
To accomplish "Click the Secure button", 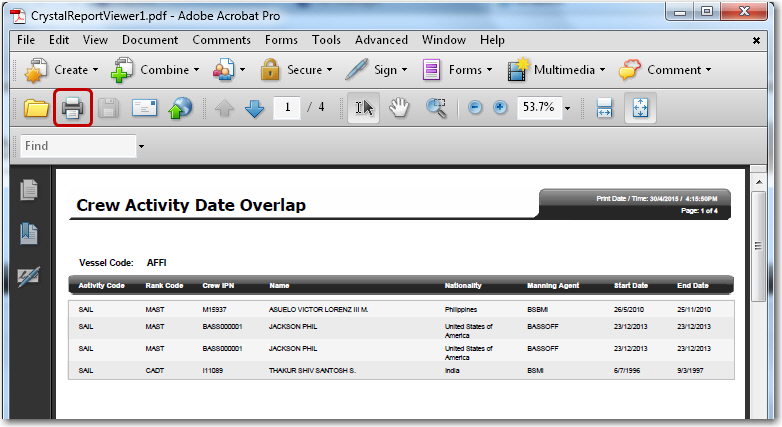I will tap(293, 70).
